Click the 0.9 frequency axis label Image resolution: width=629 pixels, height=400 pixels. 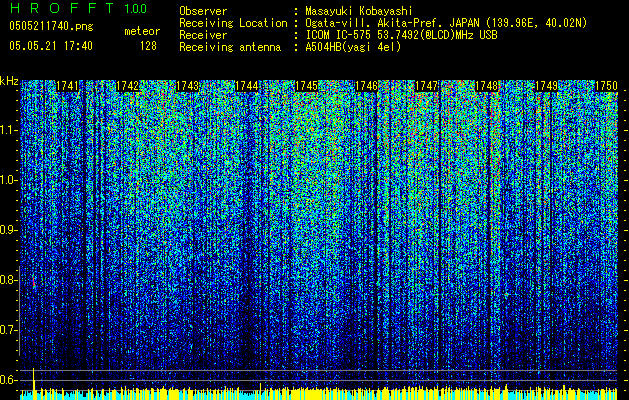point(8,230)
